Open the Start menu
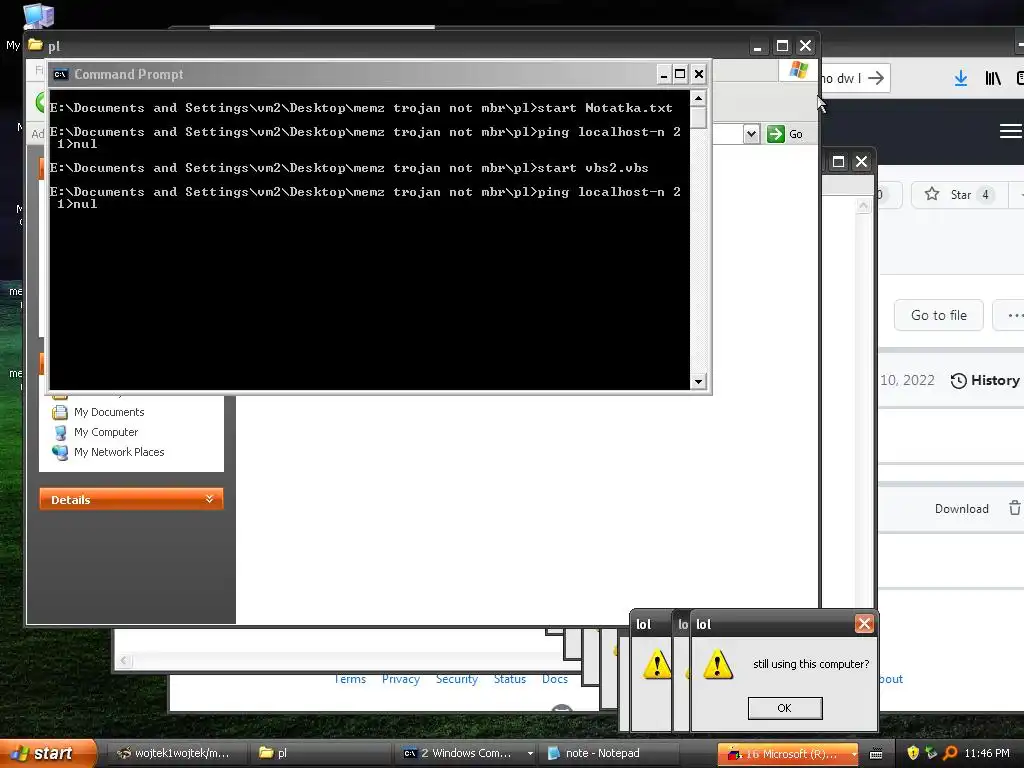 coord(48,753)
